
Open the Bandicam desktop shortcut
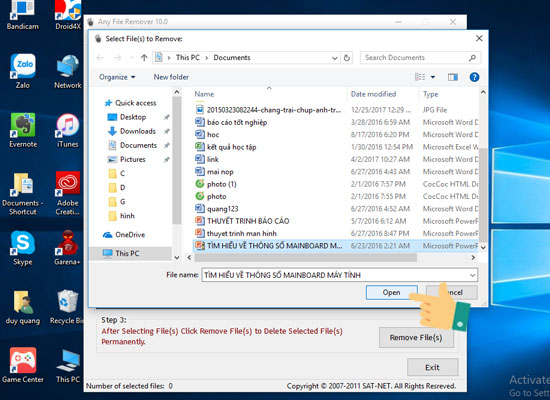point(22,15)
